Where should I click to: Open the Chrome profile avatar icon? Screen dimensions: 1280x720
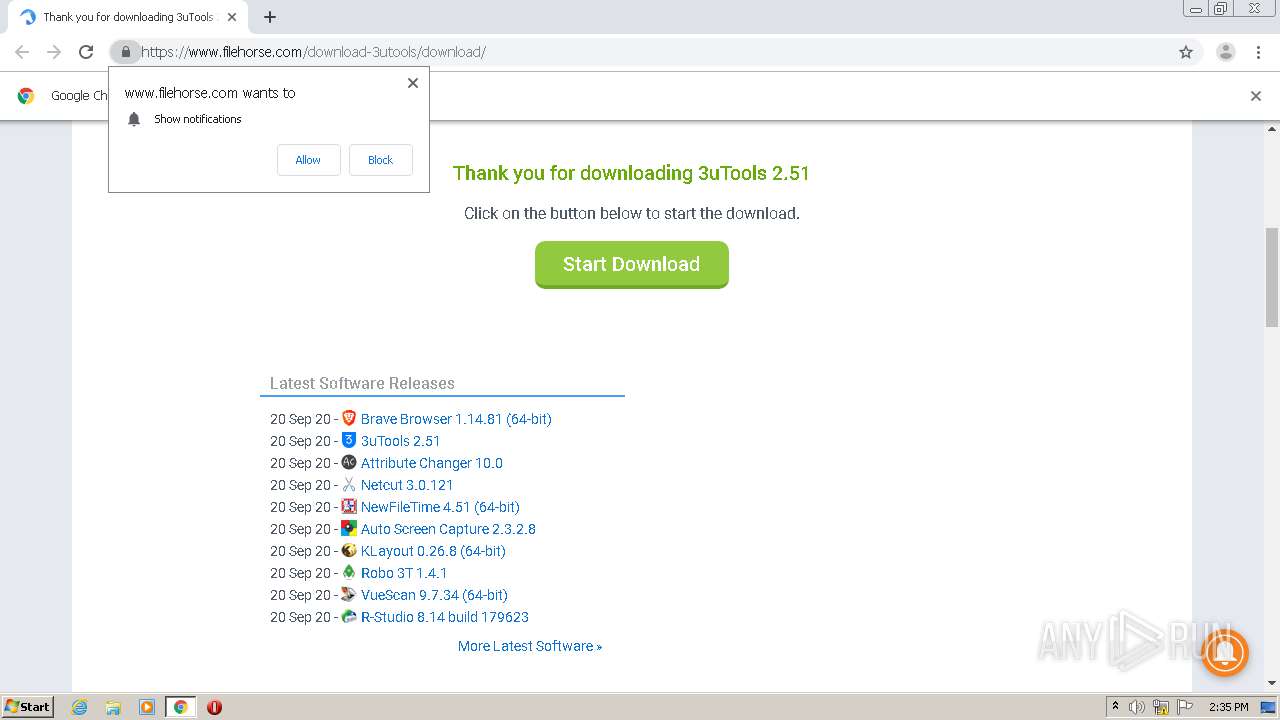coord(1226,52)
